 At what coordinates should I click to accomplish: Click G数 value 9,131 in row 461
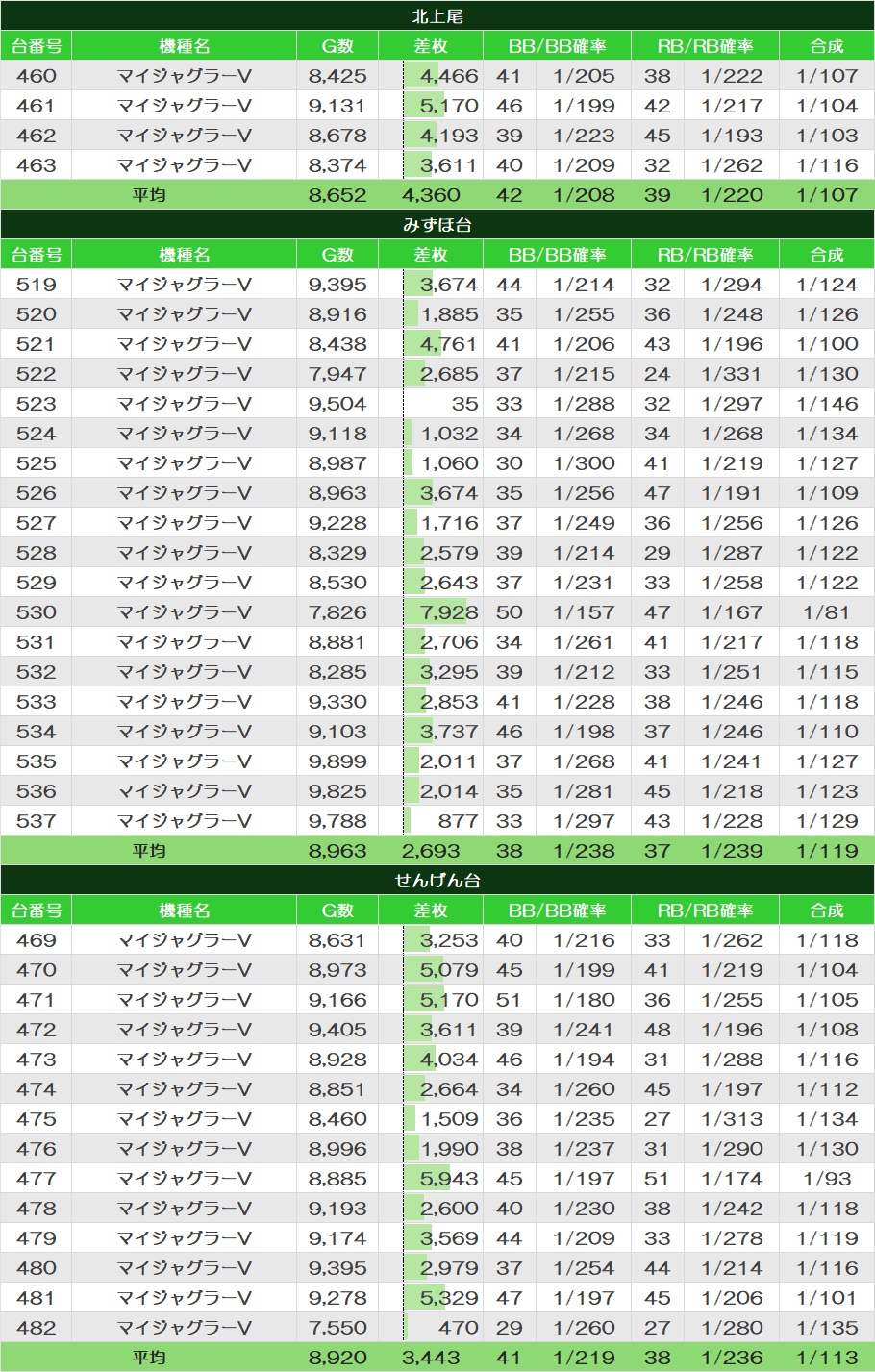[x=337, y=106]
